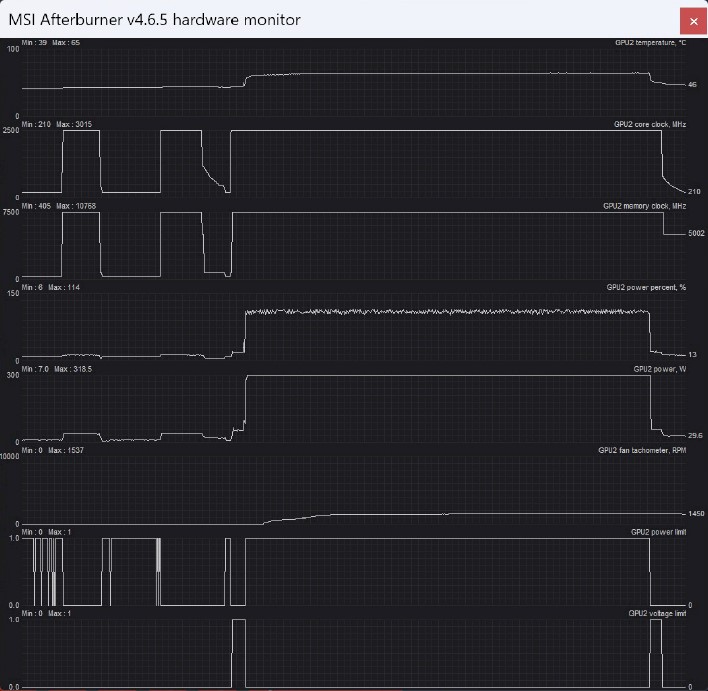Click the current power value 29.6
The width and height of the screenshot is (708, 691).
point(695,435)
